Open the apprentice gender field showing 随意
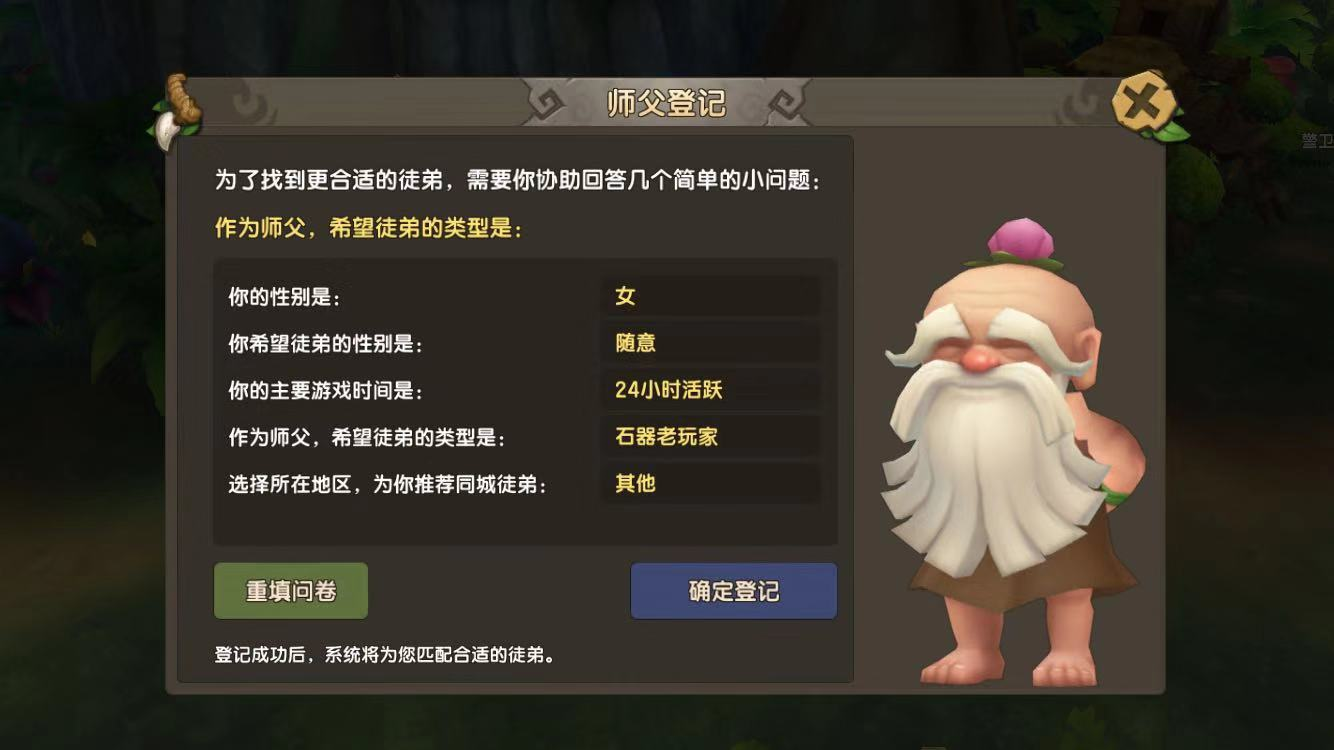 [710, 343]
